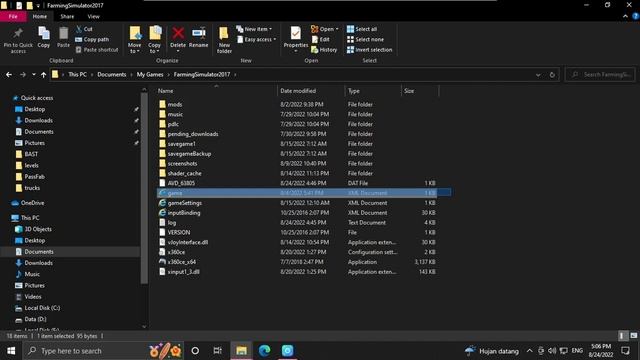640x360 pixels.
Task: Open Downloads under Quick access
Action: coord(38,120)
